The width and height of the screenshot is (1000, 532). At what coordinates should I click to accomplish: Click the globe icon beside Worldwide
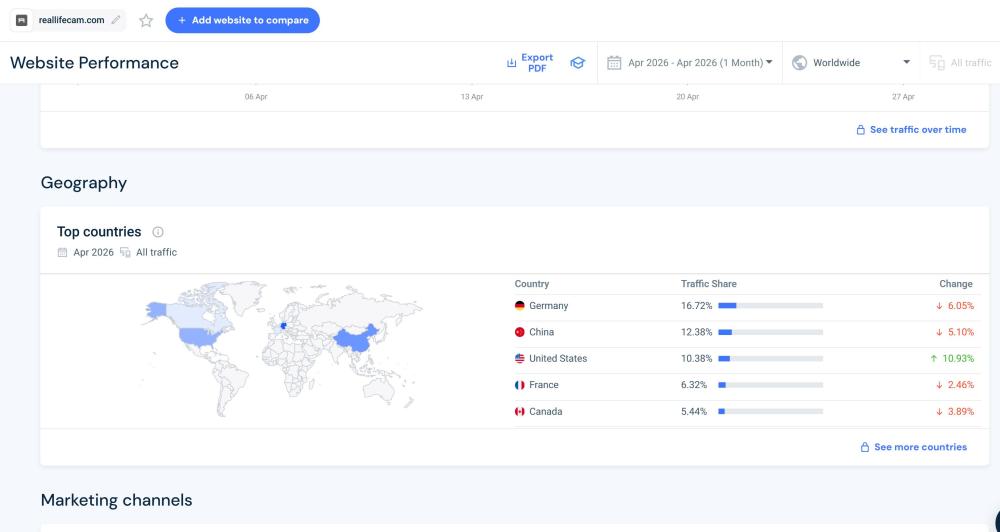point(799,63)
